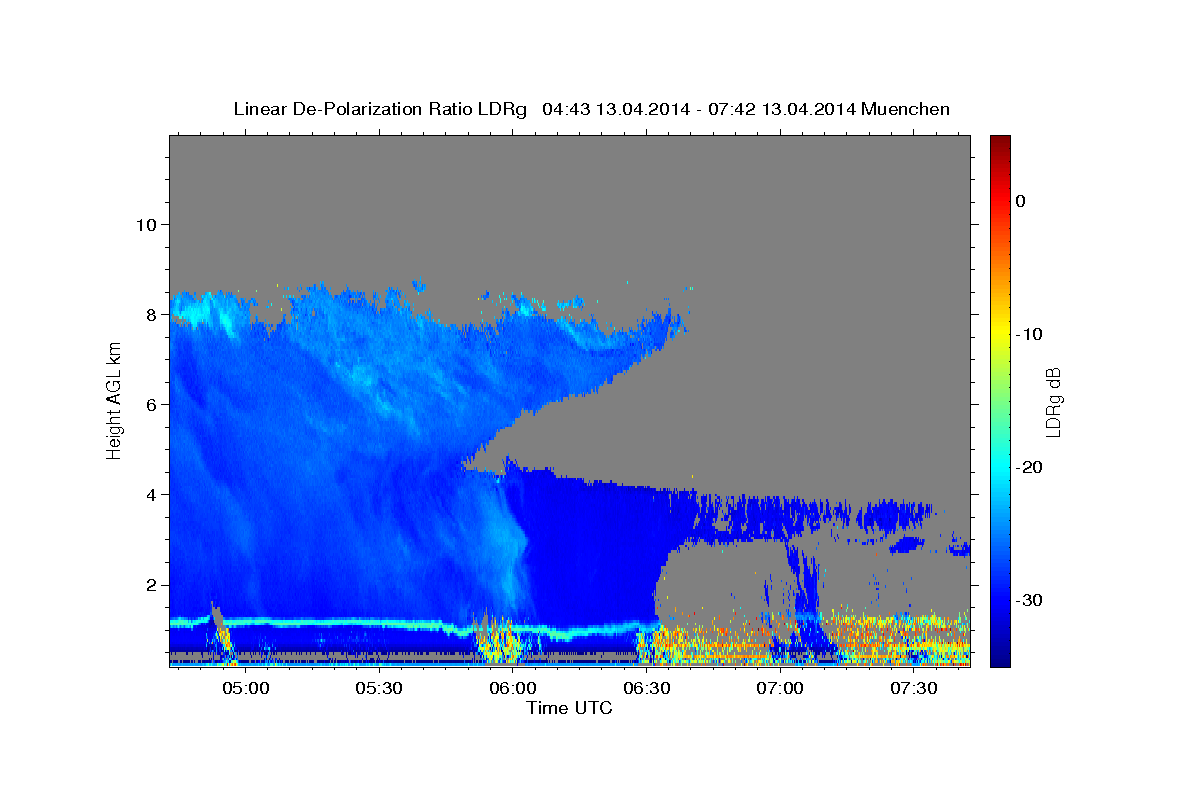Click the colorbar -10 dB label

pyautogui.click(x=1029, y=334)
